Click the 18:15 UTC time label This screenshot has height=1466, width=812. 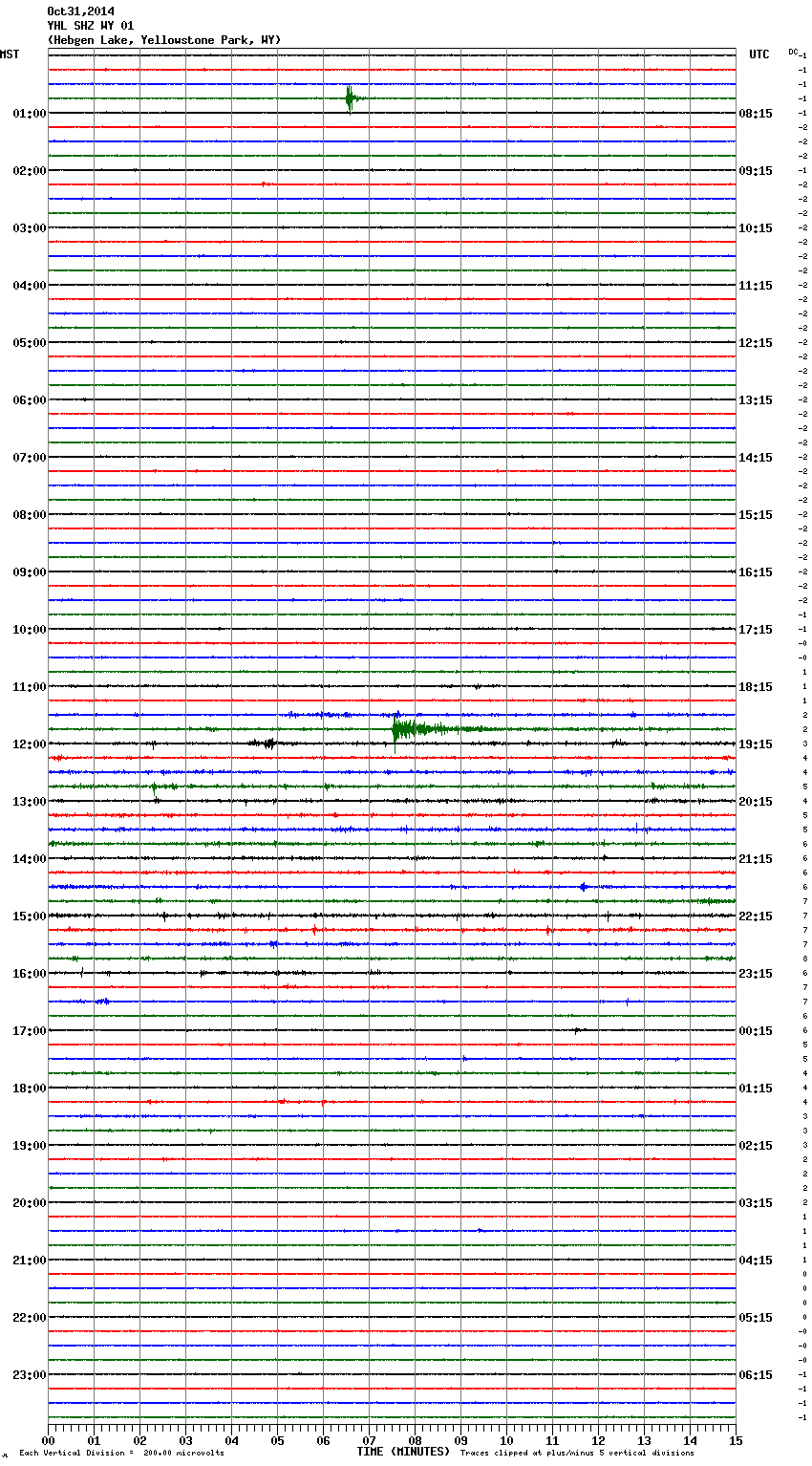click(x=756, y=687)
